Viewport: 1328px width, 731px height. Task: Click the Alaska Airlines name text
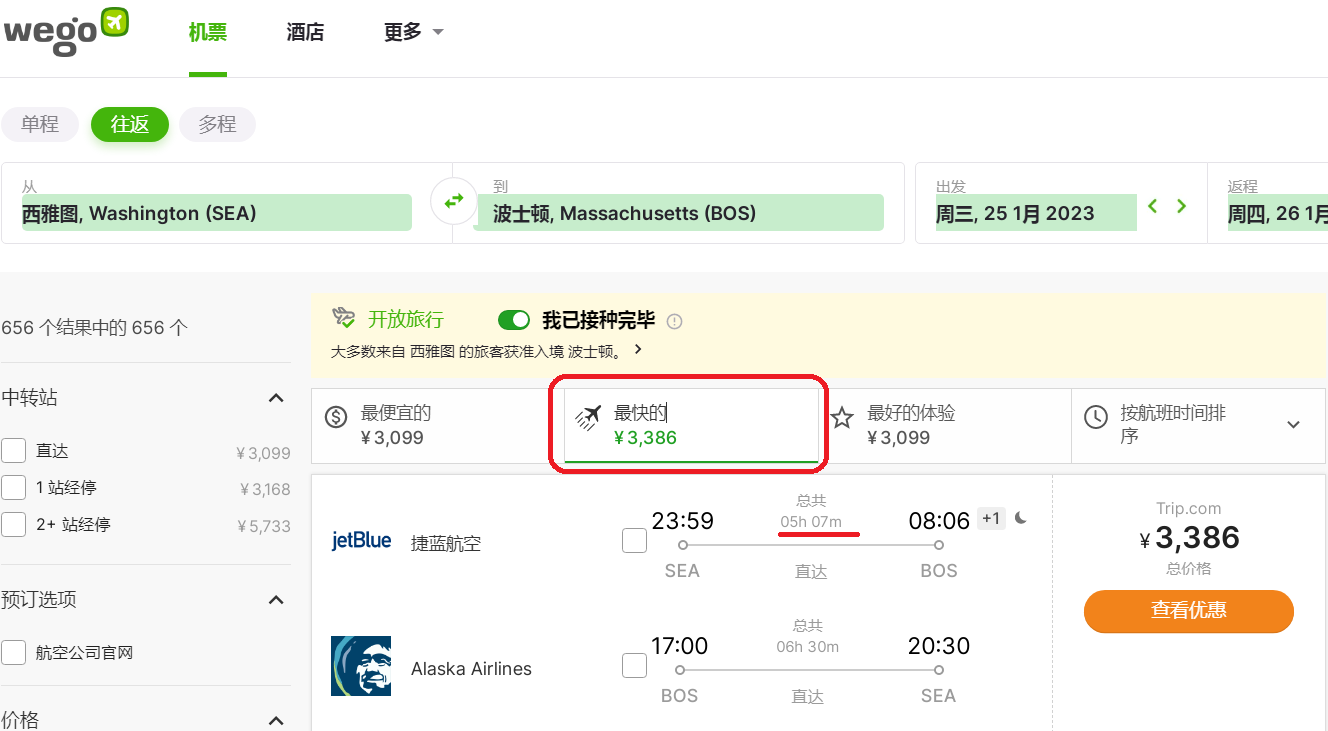pyautogui.click(x=471, y=669)
